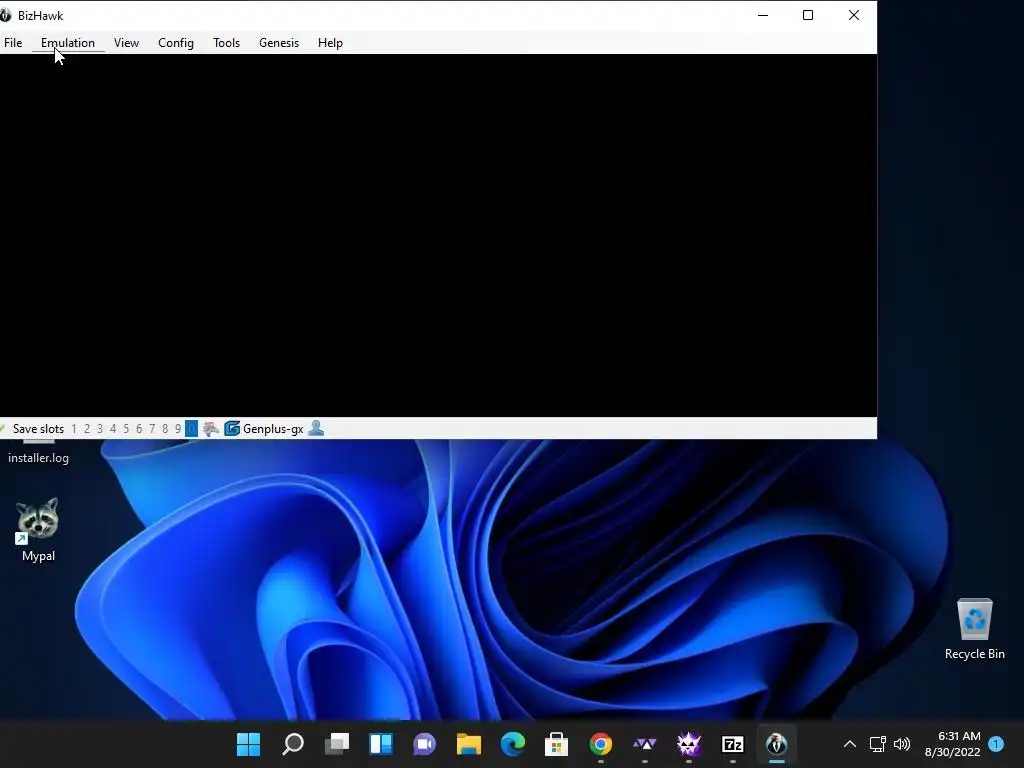Image resolution: width=1024 pixels, height=768 pixels.
Task: Show hidden system tray icons
Action: tap(850, 744)
